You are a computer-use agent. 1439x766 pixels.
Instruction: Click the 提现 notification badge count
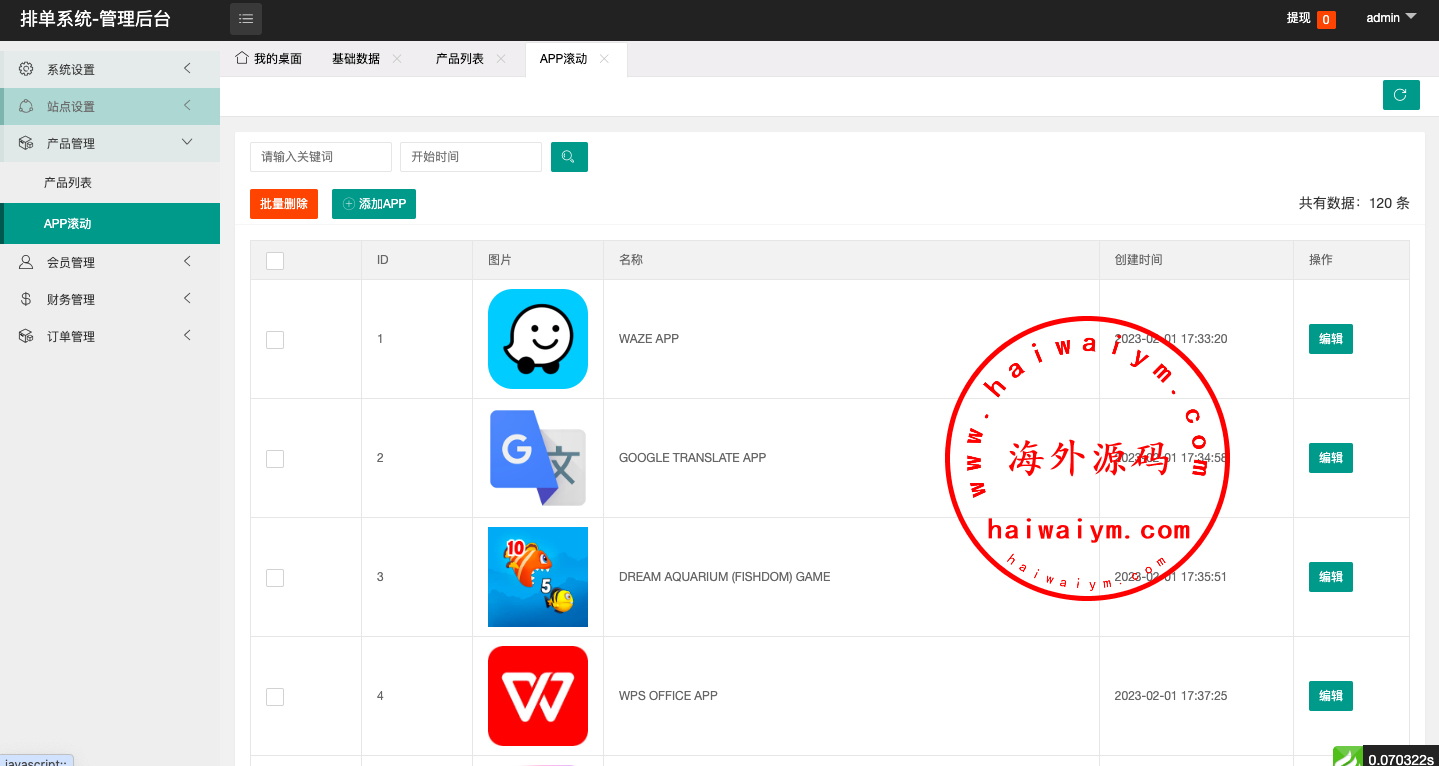tap(1326, 19)
